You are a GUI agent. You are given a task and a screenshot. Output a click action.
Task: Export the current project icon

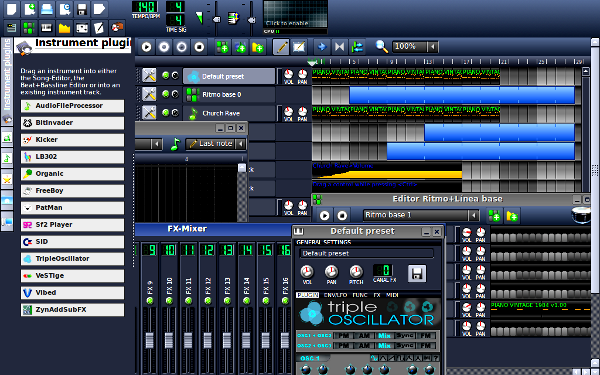99,8
